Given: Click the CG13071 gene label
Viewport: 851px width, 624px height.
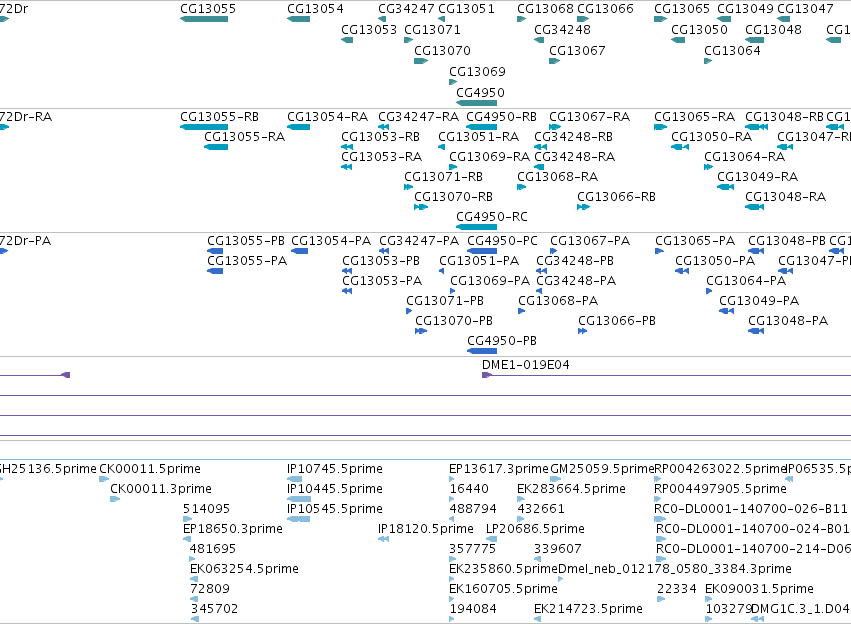Looking at the screenshot, I should coord(433,30).
